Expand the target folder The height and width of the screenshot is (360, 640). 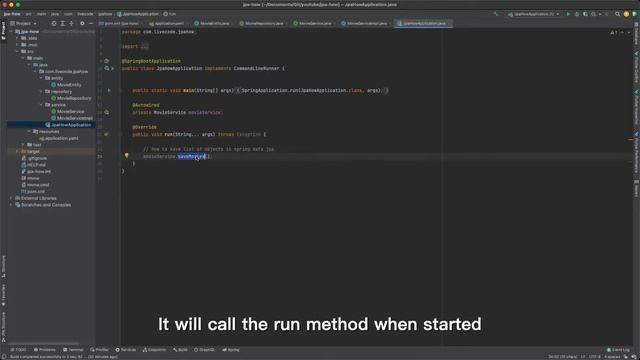click(17, 151)
